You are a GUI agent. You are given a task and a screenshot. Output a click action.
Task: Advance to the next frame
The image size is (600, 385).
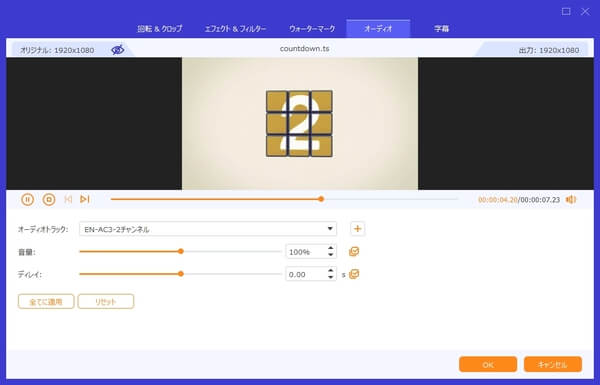click(85, 199)
